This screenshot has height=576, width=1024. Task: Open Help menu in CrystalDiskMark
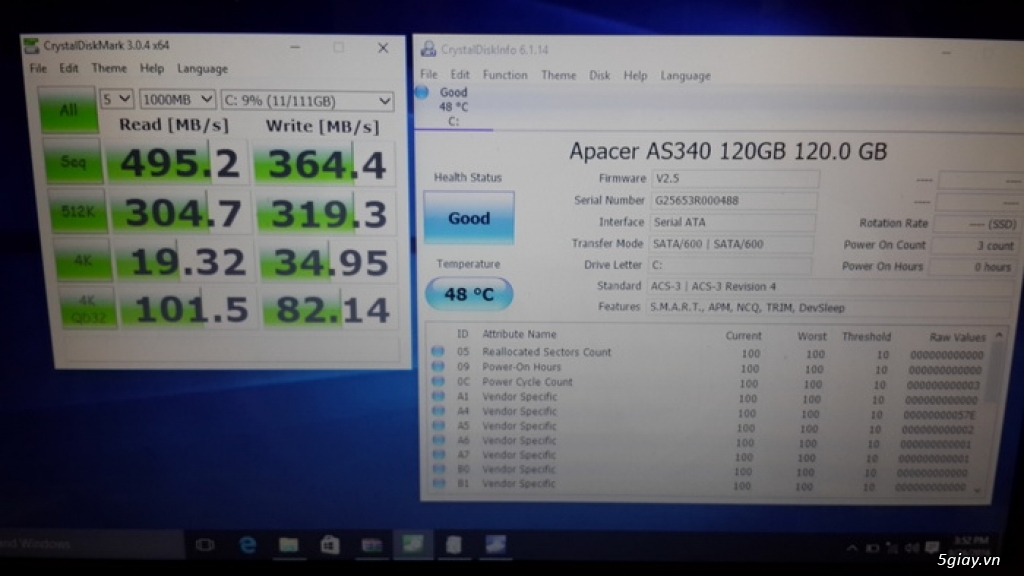pyautogui.click(x=152, y=68)
